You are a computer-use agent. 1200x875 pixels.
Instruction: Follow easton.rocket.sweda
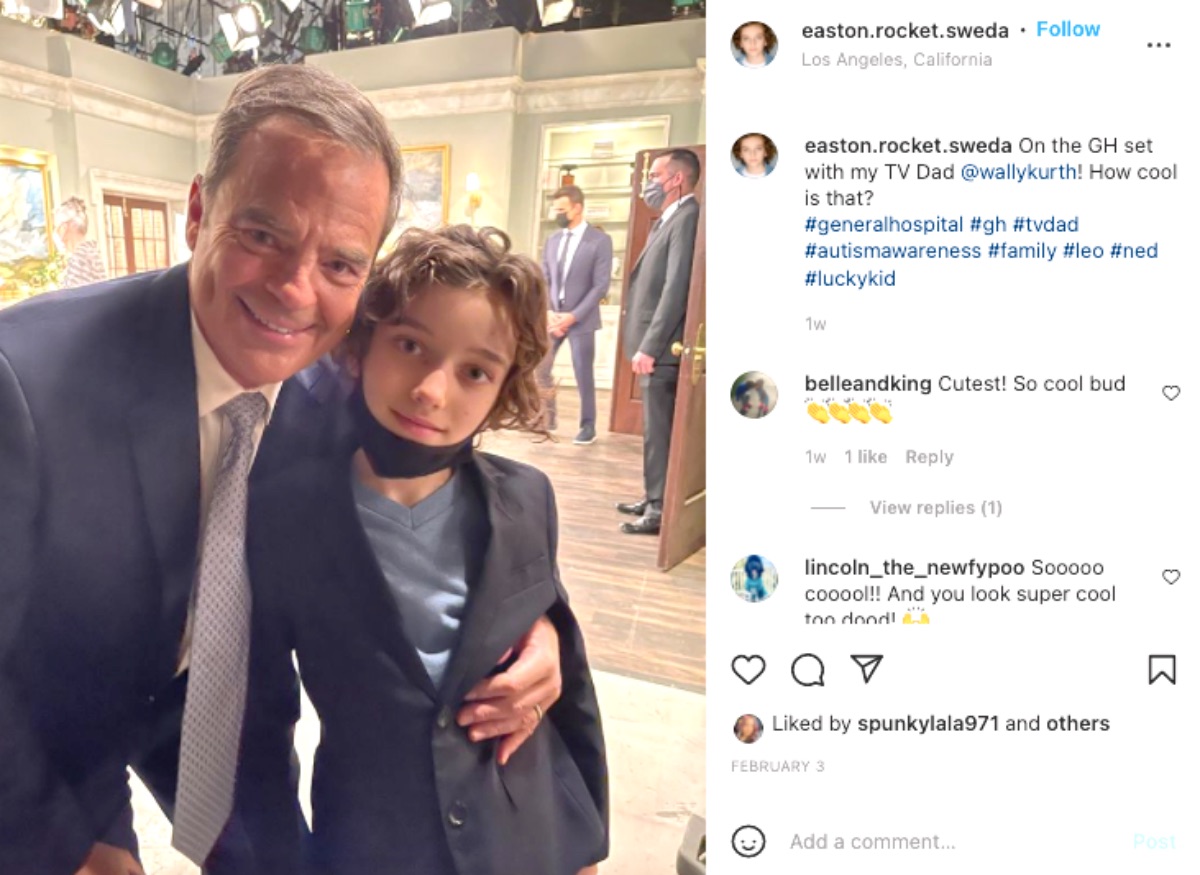tap(1068, 29)
